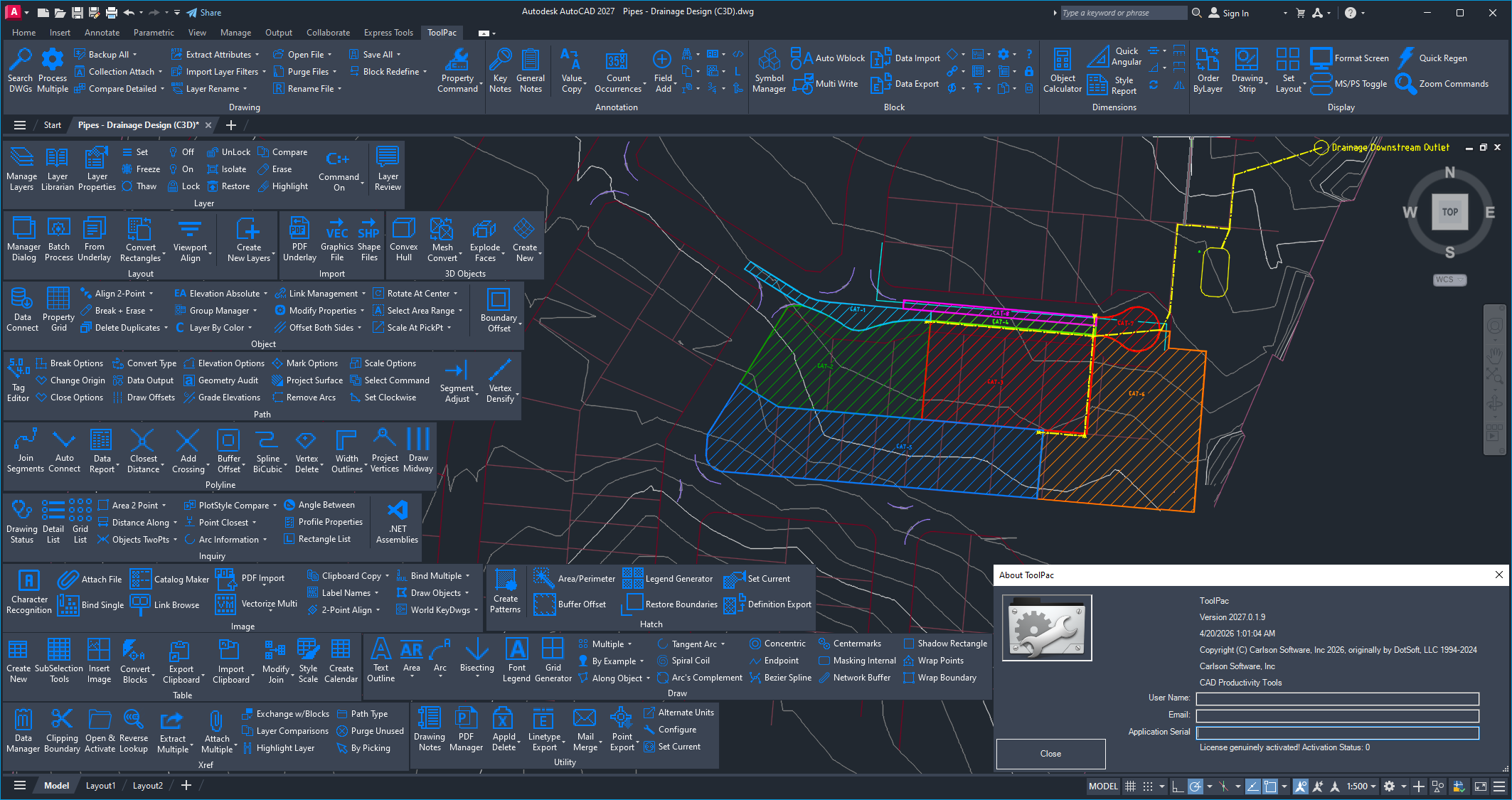Open annotation scale 1:500 dropdown
This screenshot has height=800, width=1512.
1361,786
